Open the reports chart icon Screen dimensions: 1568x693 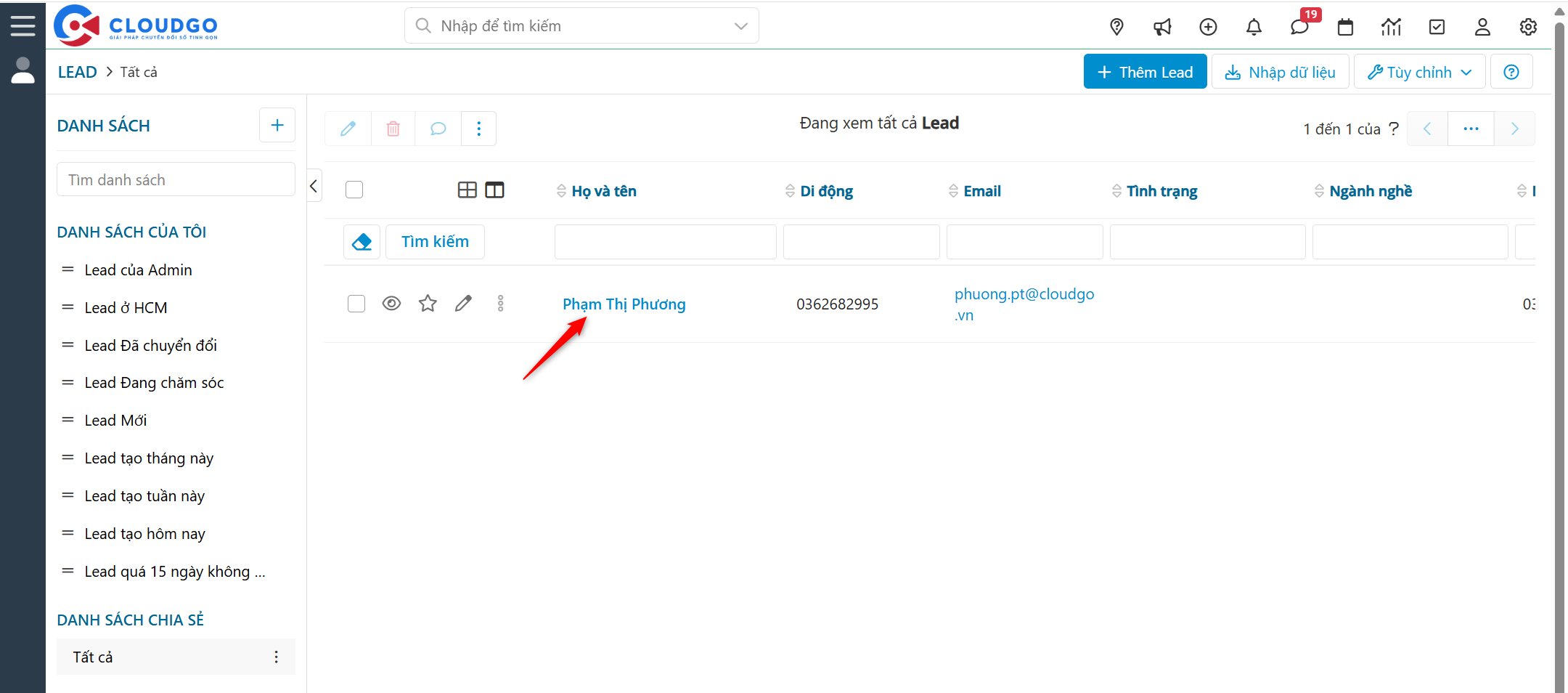(1391, 28)
